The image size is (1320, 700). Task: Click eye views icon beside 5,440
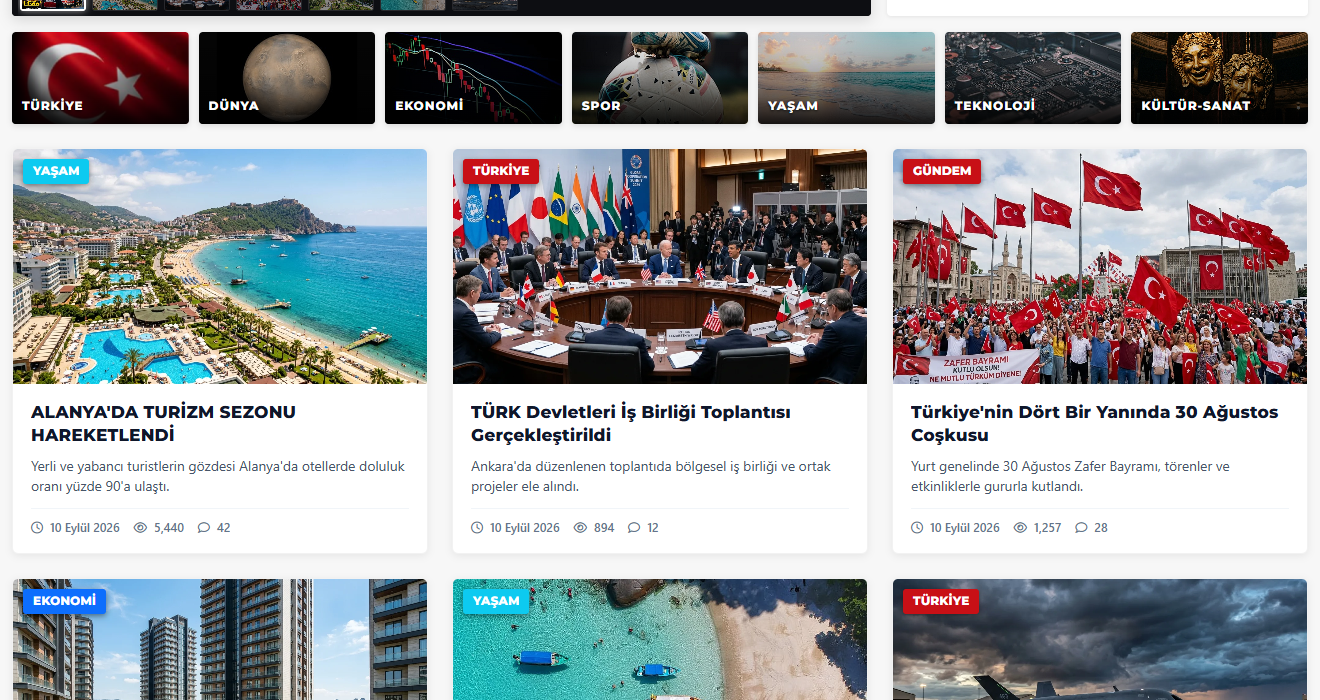tap(140, 527)
